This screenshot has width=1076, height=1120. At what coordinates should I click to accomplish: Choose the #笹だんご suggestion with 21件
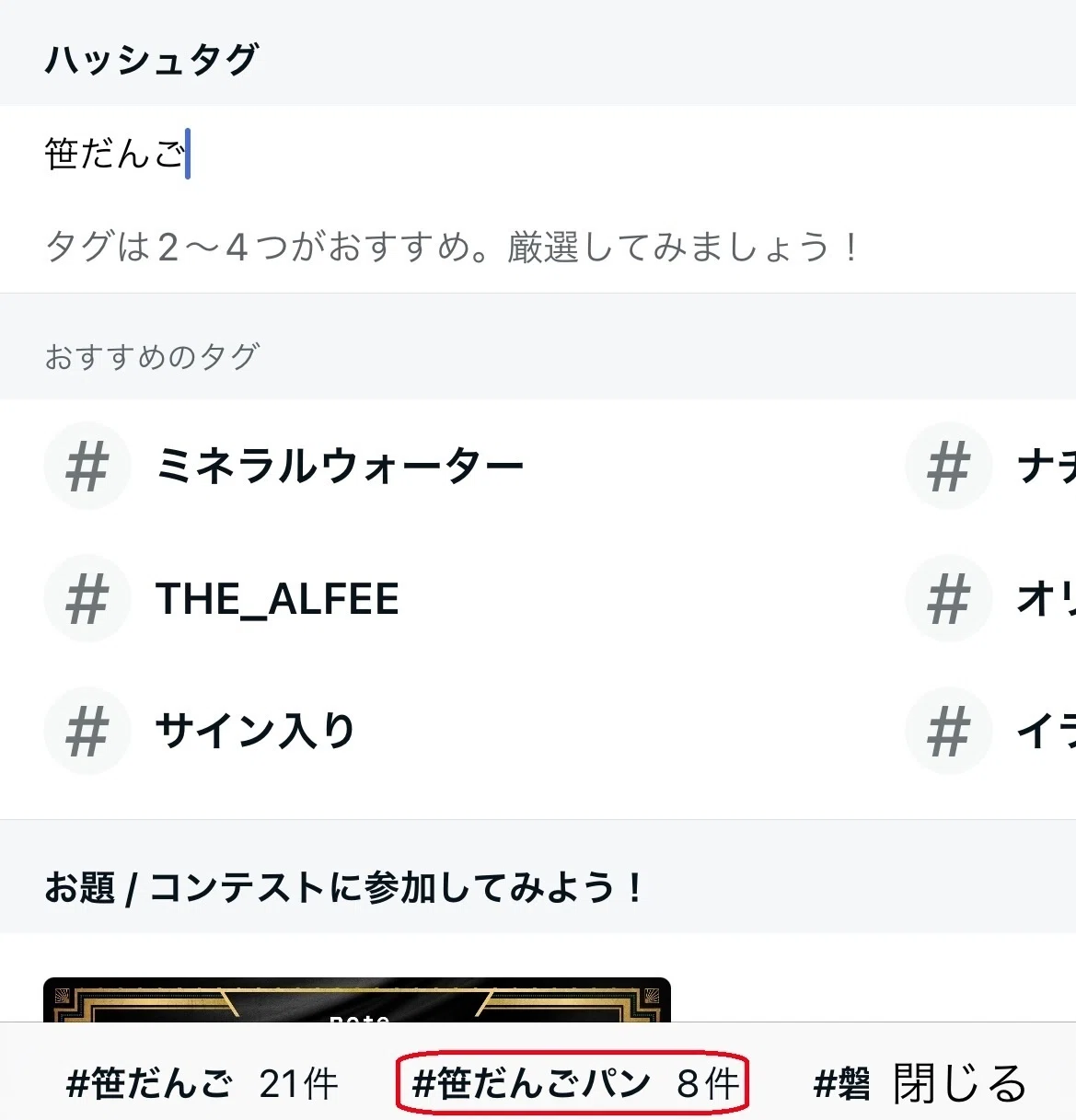click(x=202, y=1083)
